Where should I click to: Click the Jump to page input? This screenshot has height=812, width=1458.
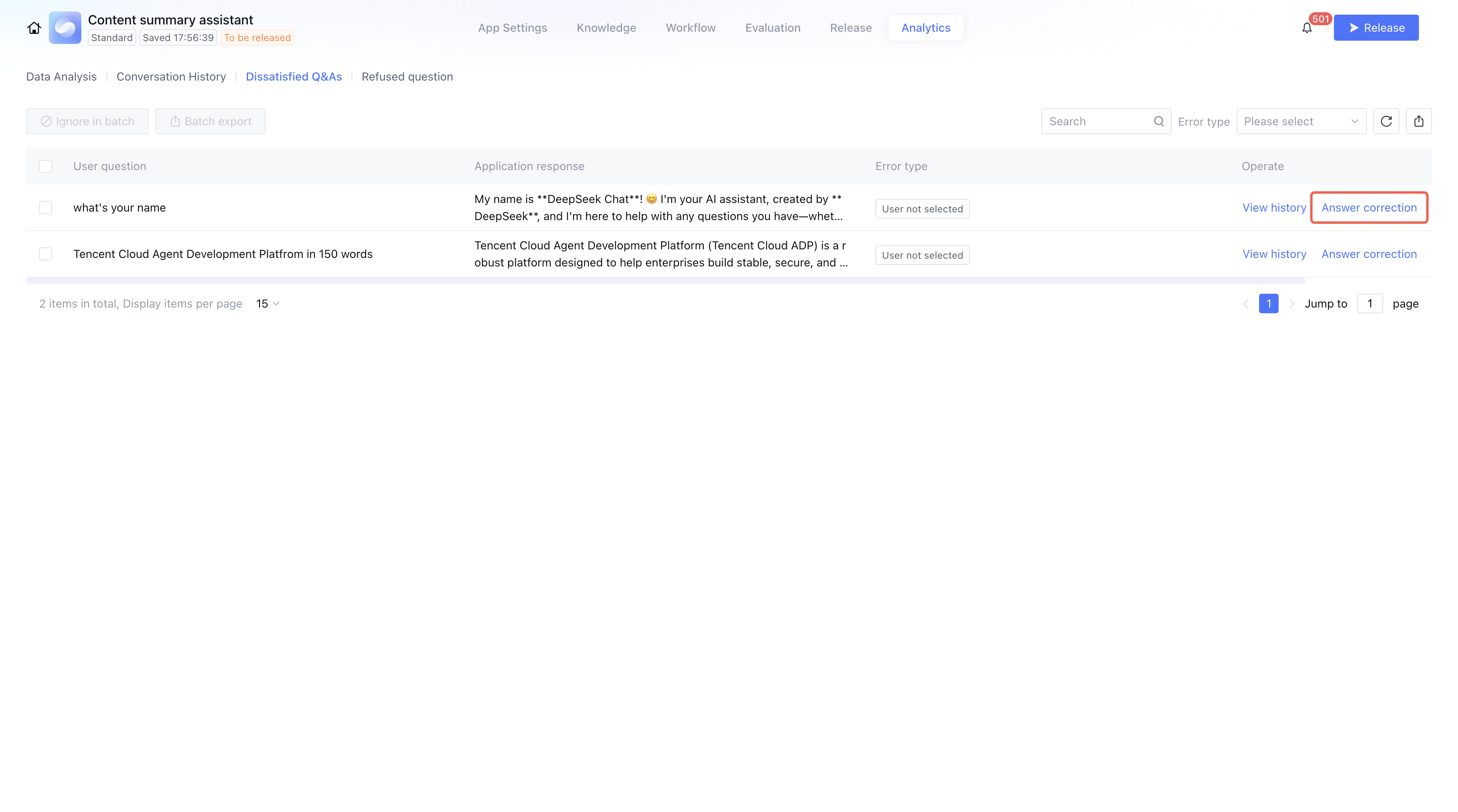coord(1370,304)
